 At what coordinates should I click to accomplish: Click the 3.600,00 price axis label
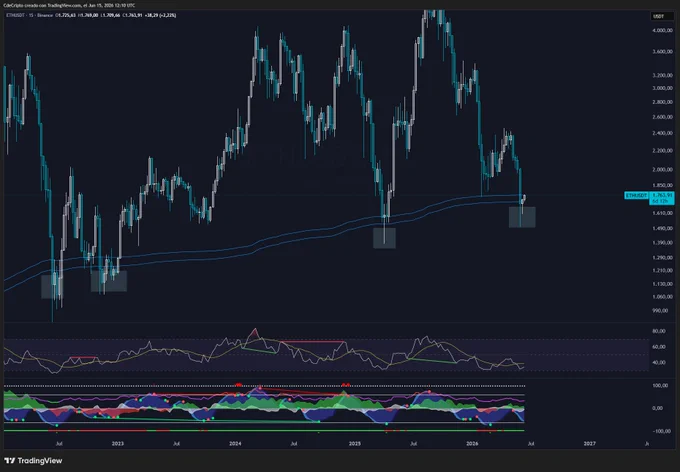tap(662, 52)
